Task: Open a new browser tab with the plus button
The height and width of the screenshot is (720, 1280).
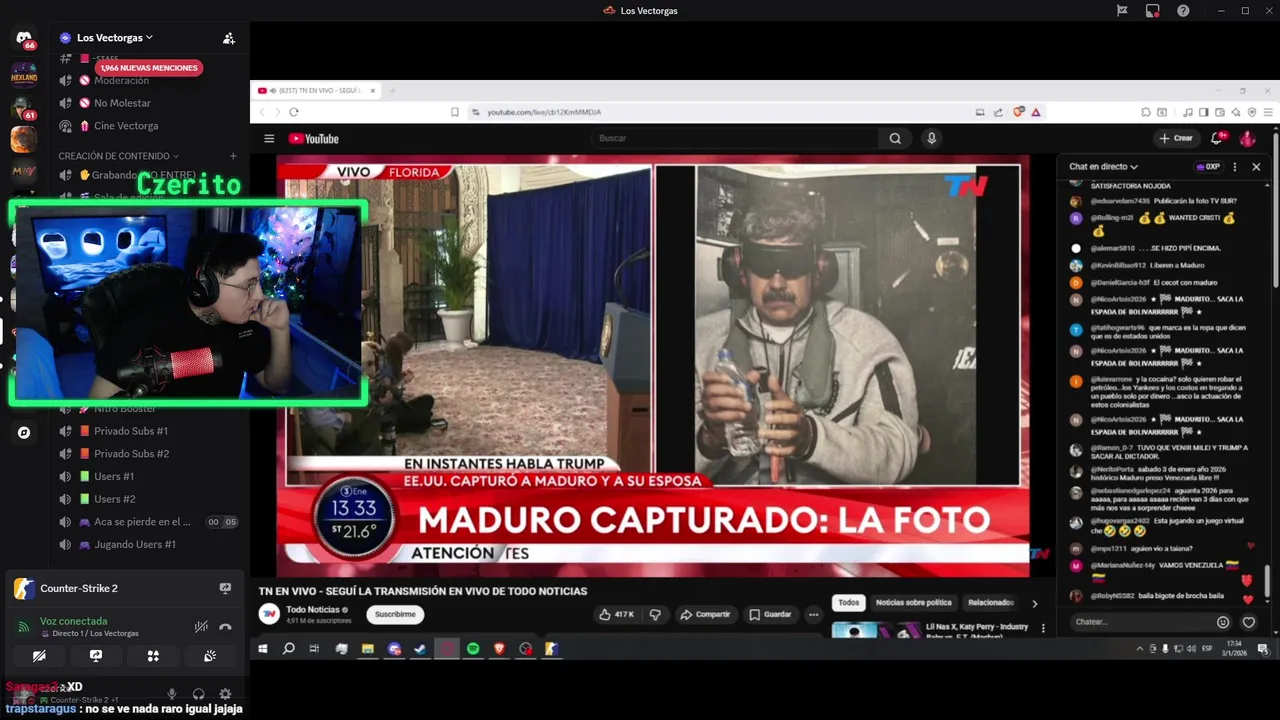Action: 392,91
